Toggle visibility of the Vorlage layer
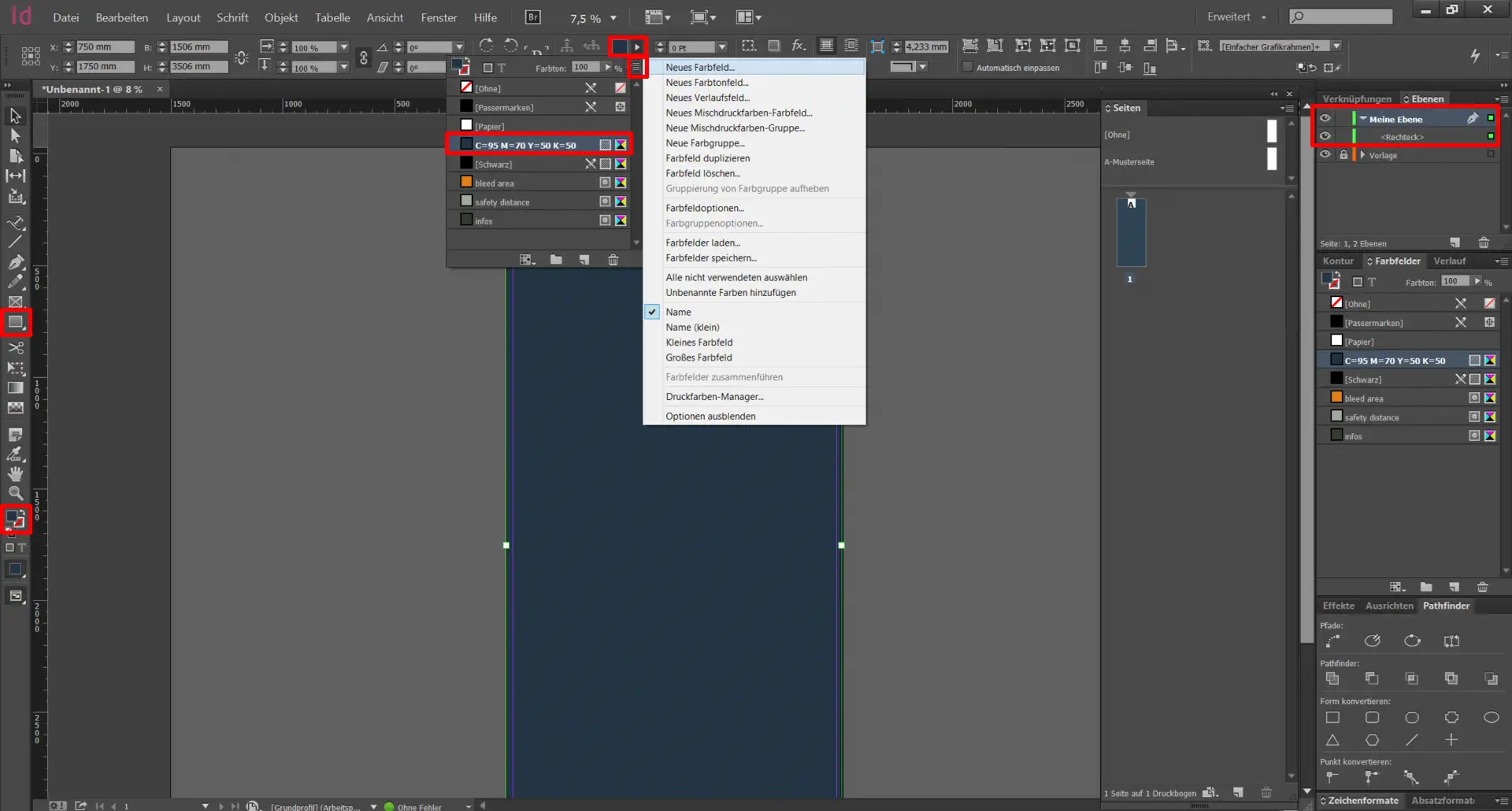 pyautogui.click(x=1325, y=155)
